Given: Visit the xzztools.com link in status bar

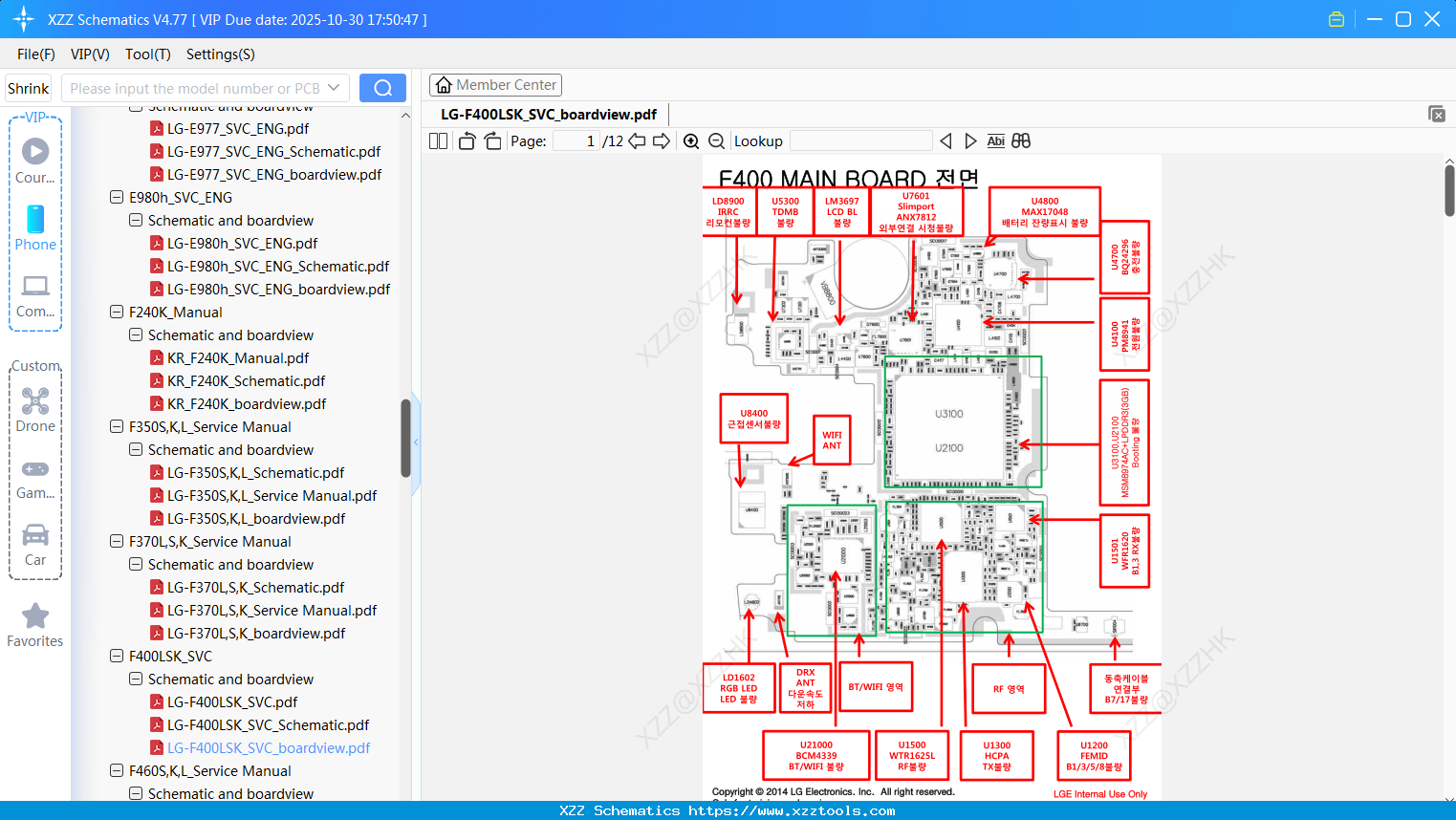Looking at the screenshot, I should click(808, 809).
